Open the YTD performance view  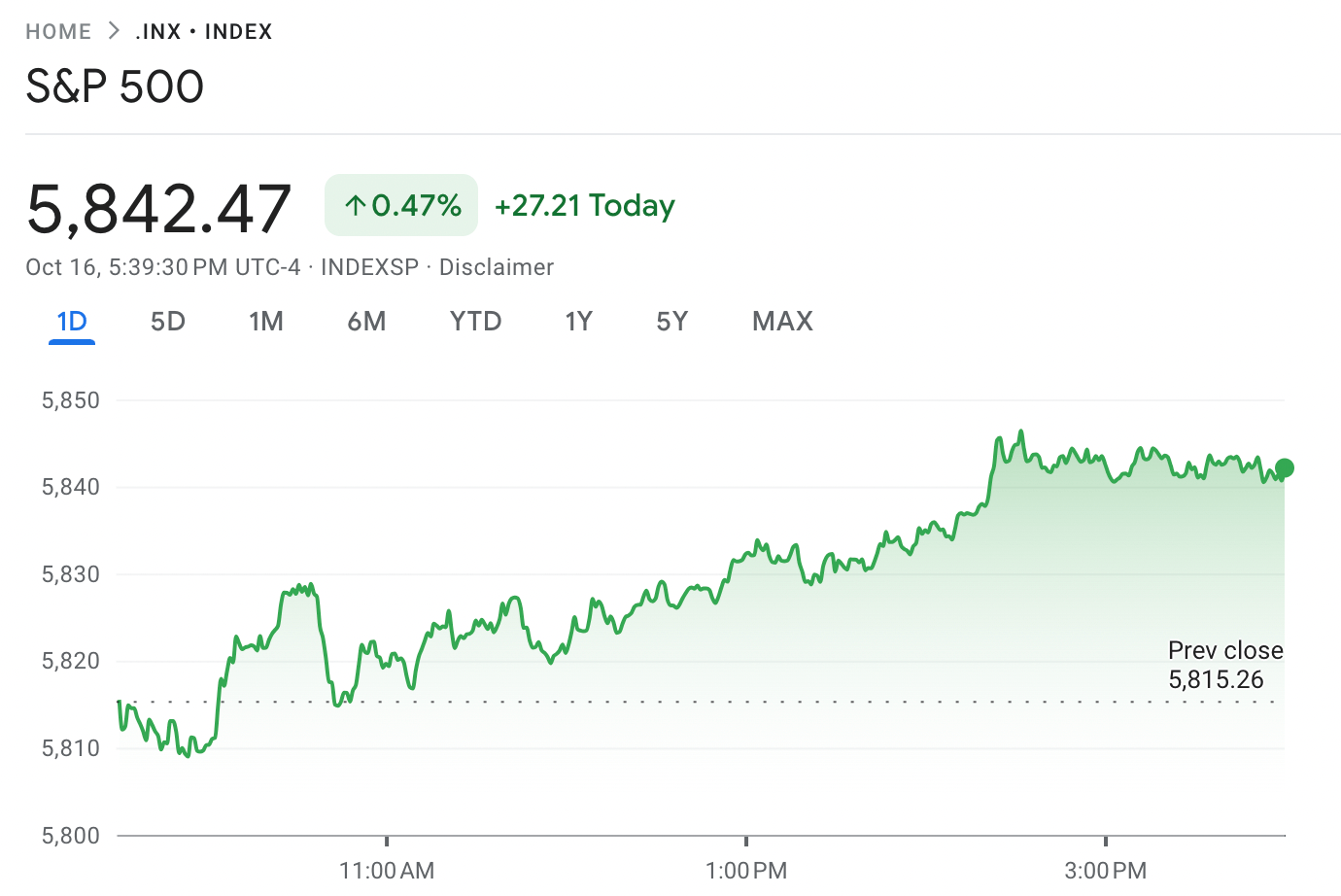click(475, 321)
